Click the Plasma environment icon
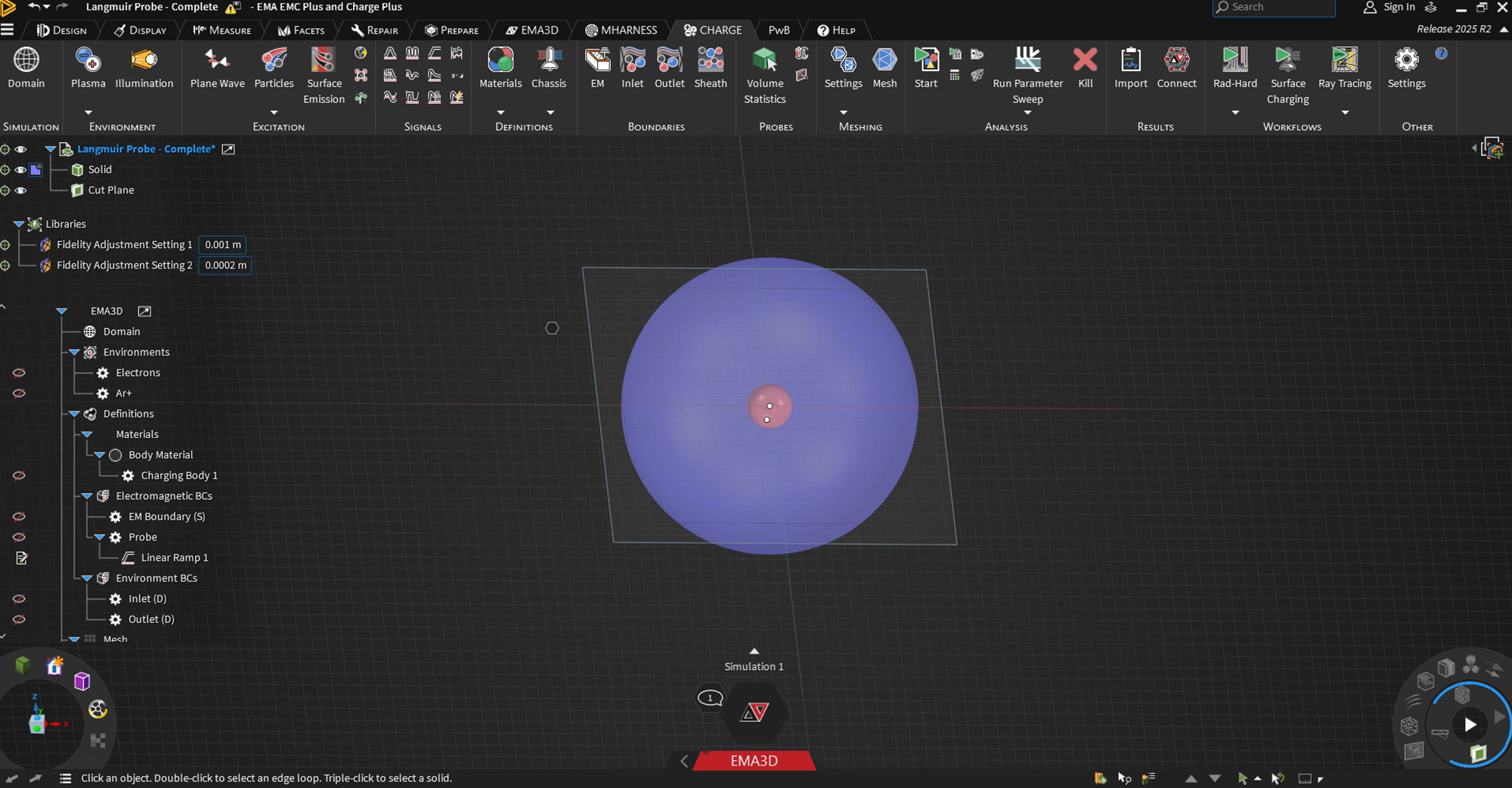Image resolution: width=1512 pixels, height=788 pixels. (x=88, y=60)
